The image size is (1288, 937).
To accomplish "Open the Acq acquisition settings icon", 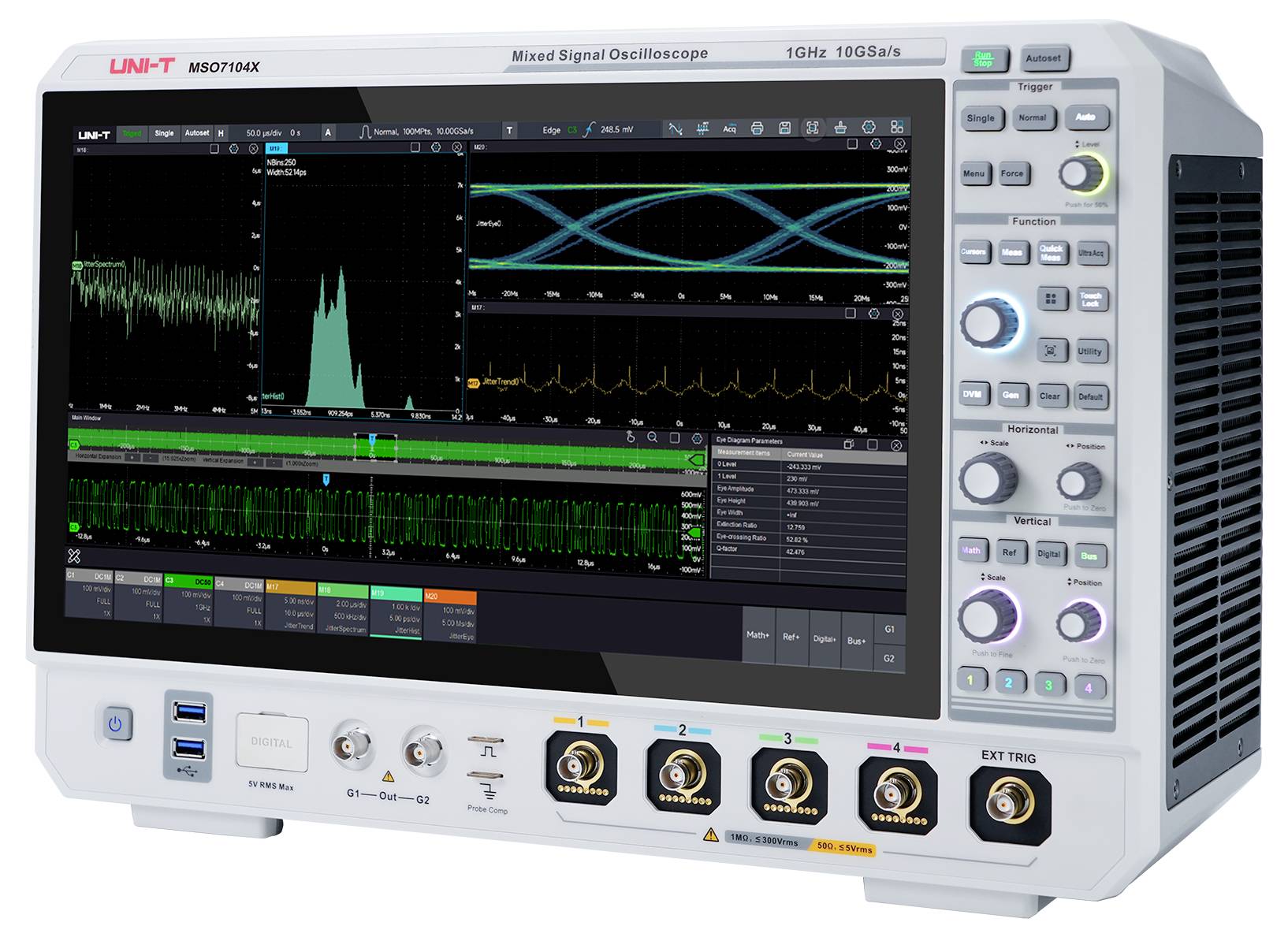I will [729, 128].
